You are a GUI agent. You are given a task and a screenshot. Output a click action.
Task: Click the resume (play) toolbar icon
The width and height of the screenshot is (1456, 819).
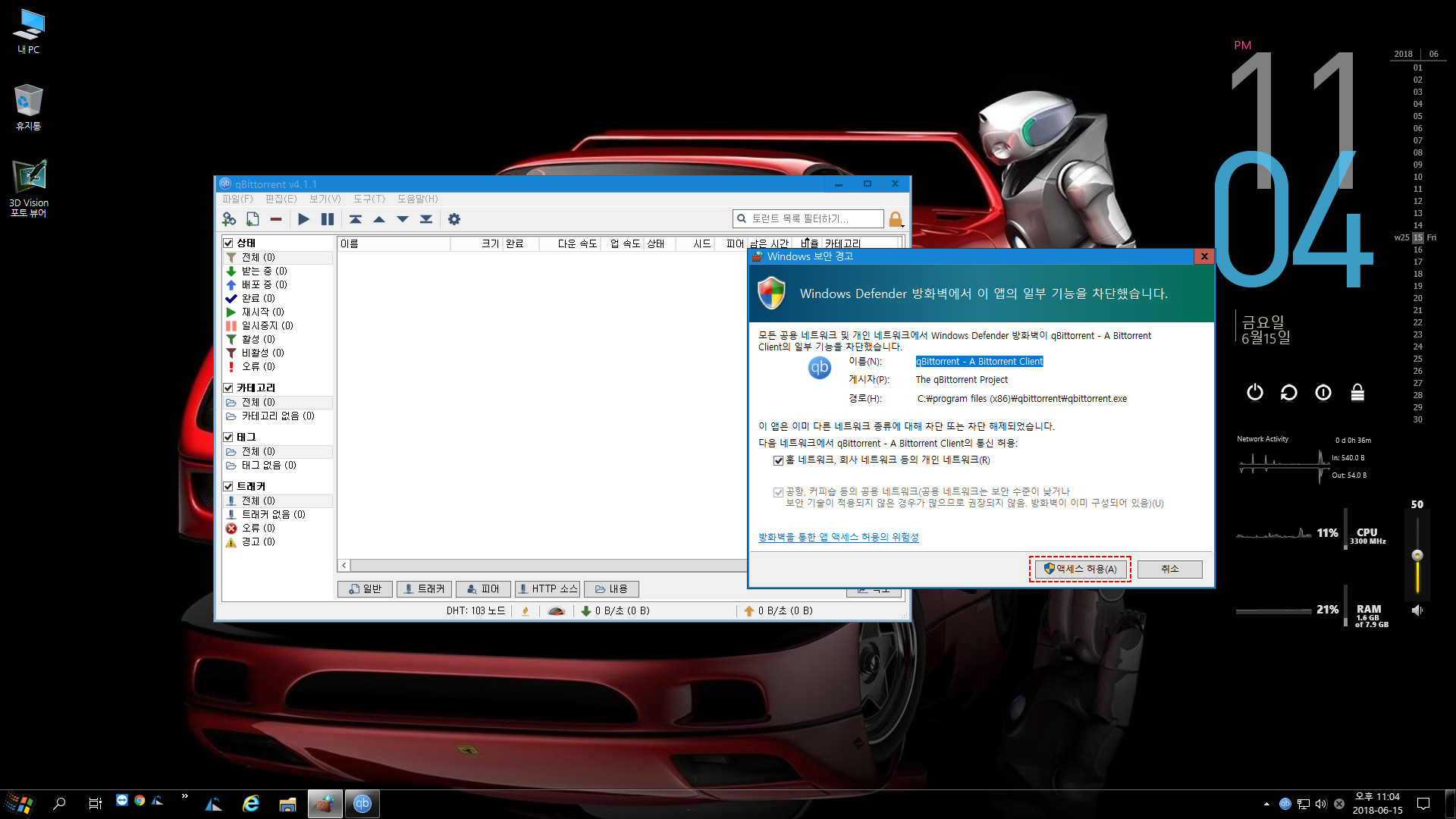click(303, 219)
